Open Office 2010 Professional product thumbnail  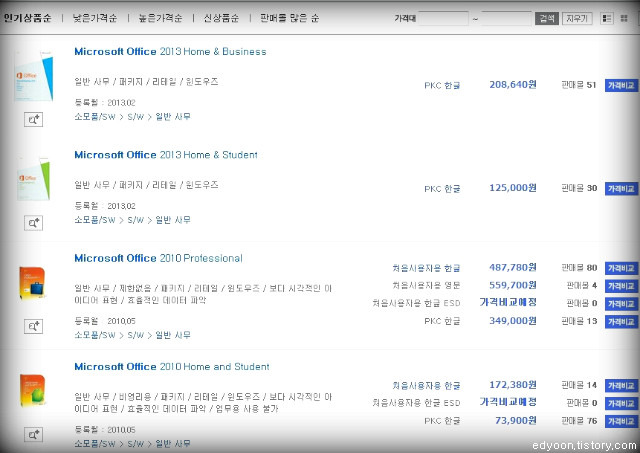click(x=32, y=283)
